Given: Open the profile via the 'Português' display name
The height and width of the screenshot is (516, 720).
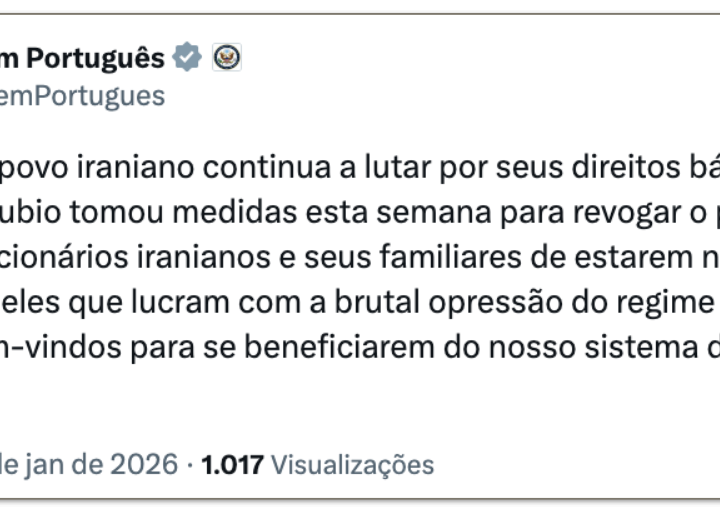Looking at the screenshot, I should pyautogui.click(x=95, y=59).
